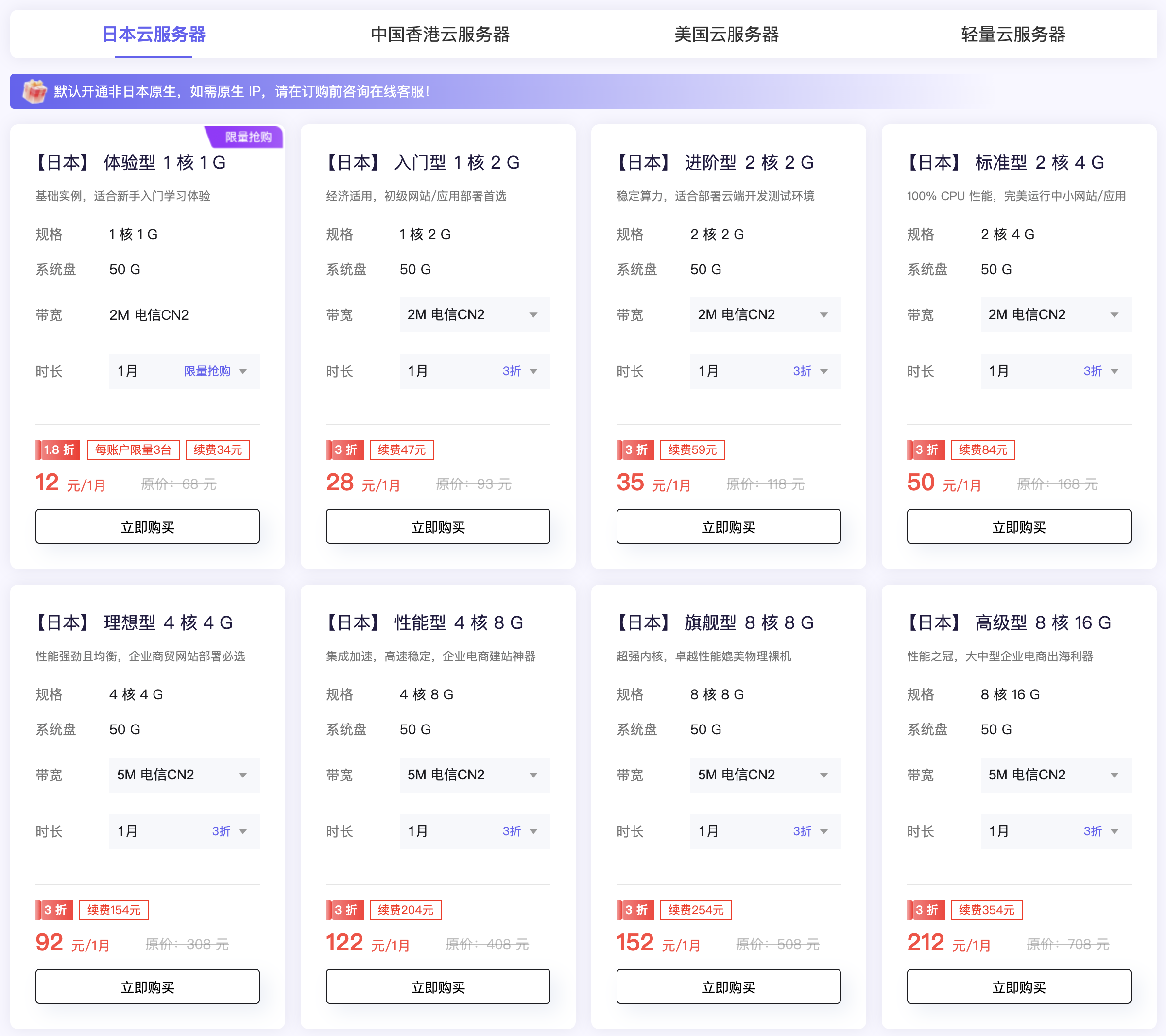Click the 续费154元 tag on 理想型
This screenshot has height=1036, width=1166.
[114, 909]
